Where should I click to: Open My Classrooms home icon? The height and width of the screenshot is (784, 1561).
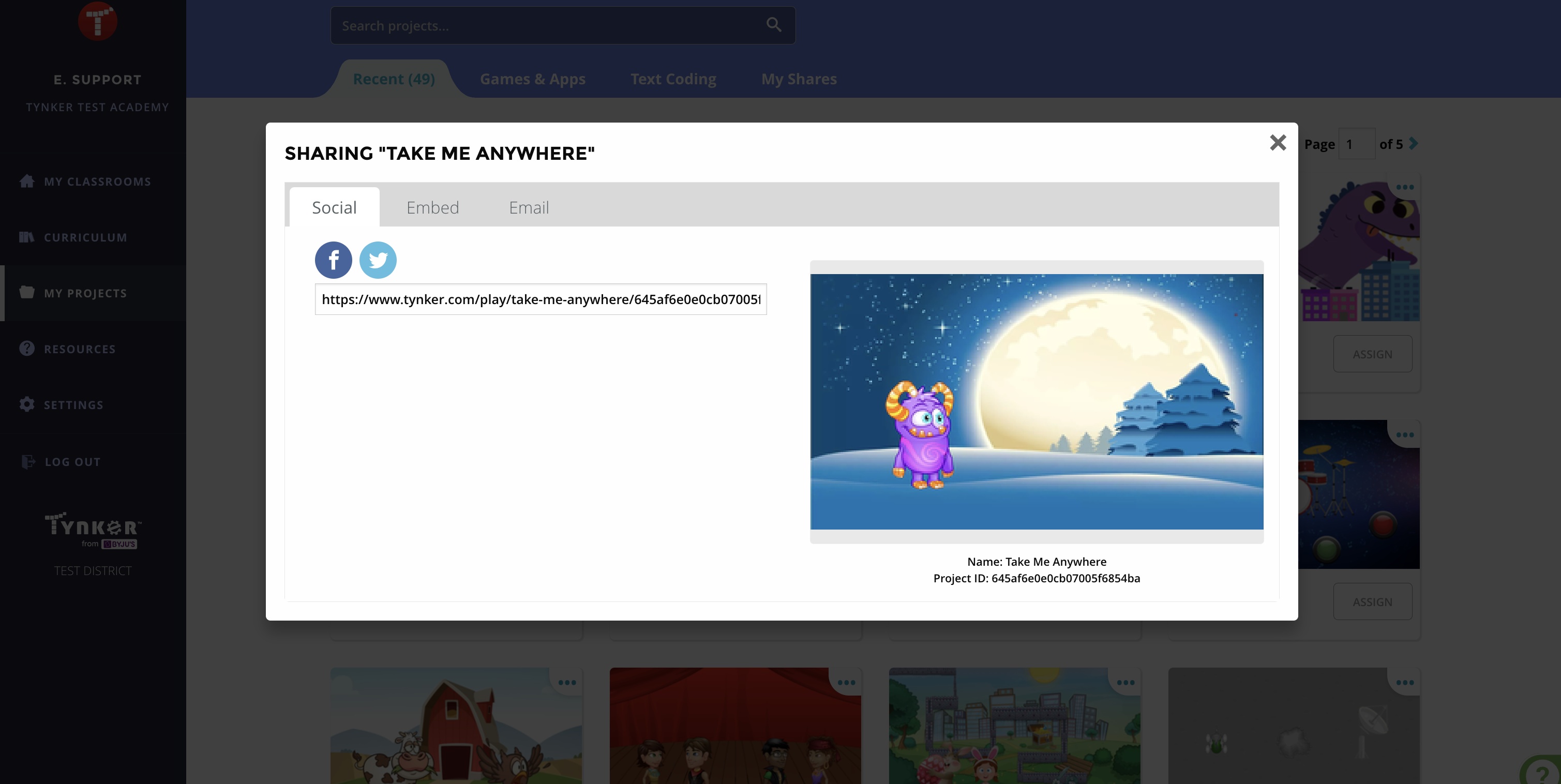pos(27,181)
